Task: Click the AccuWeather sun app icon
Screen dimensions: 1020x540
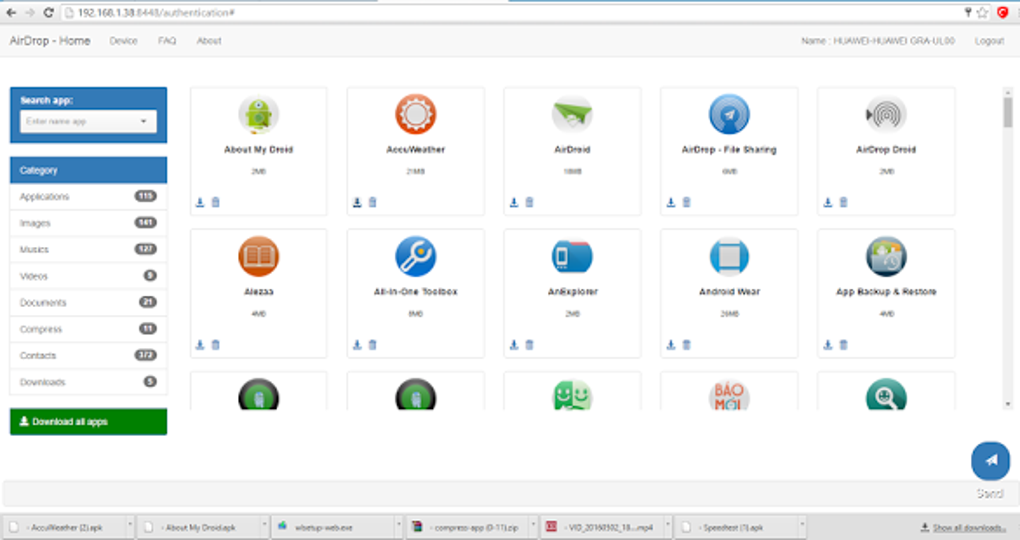Action: (x=416, y=115)
